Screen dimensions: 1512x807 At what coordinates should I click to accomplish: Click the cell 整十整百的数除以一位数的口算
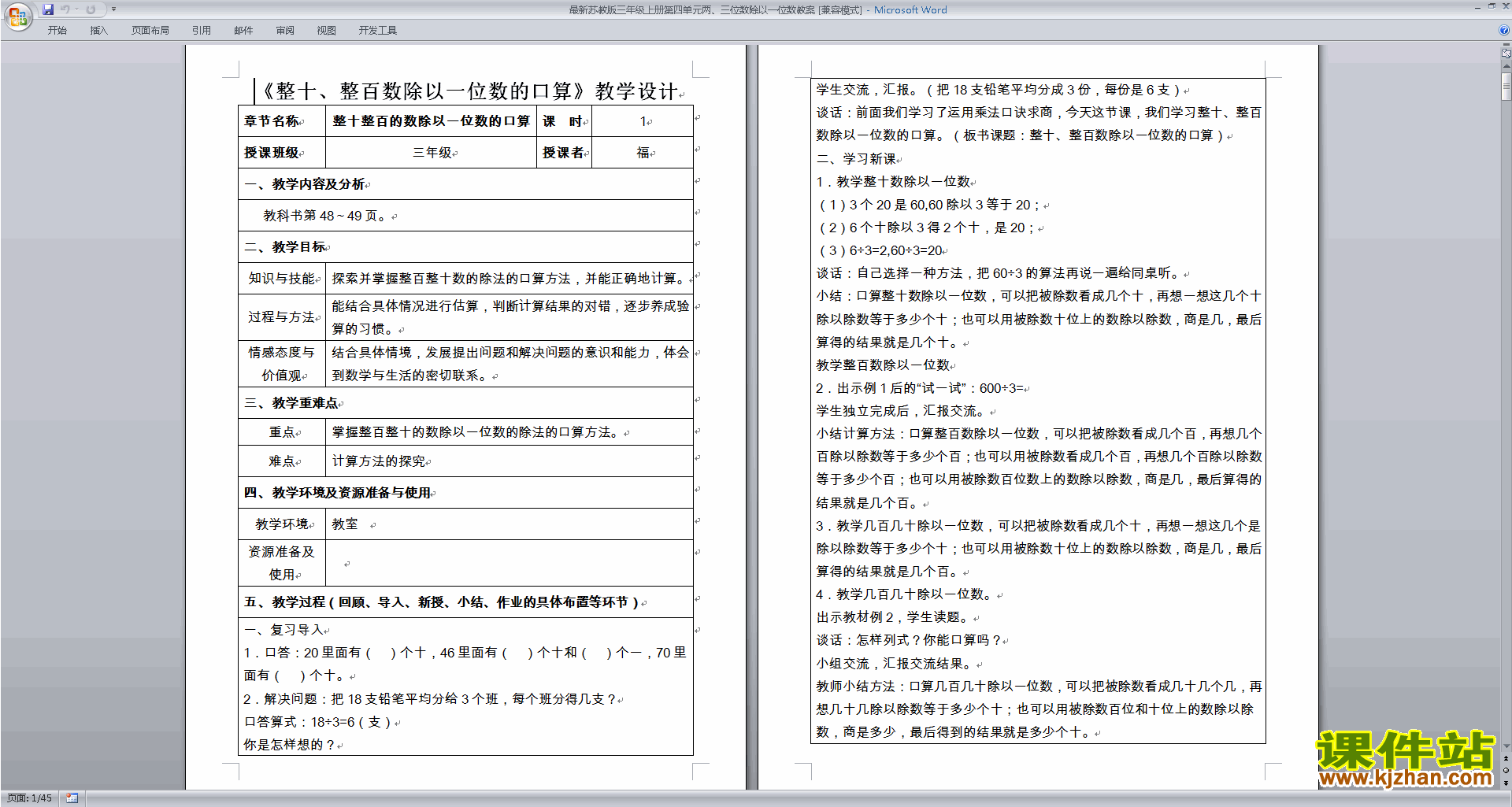(x=431, y=121)
